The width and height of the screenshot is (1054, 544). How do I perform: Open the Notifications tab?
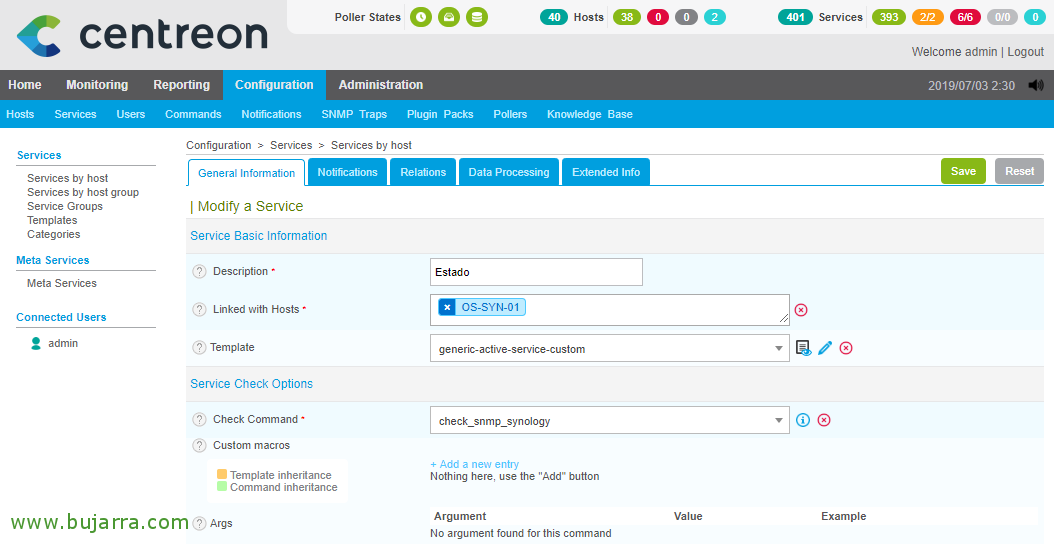[347, 172]
